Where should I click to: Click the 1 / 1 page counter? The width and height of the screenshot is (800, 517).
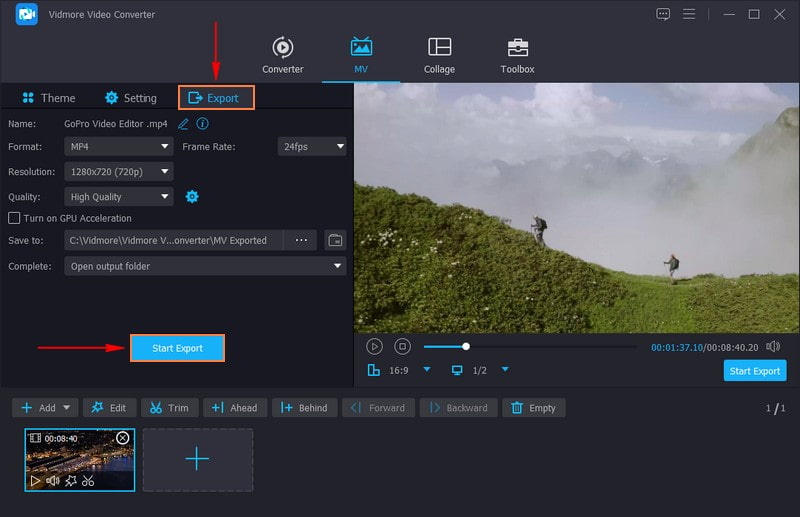[776, 408]
